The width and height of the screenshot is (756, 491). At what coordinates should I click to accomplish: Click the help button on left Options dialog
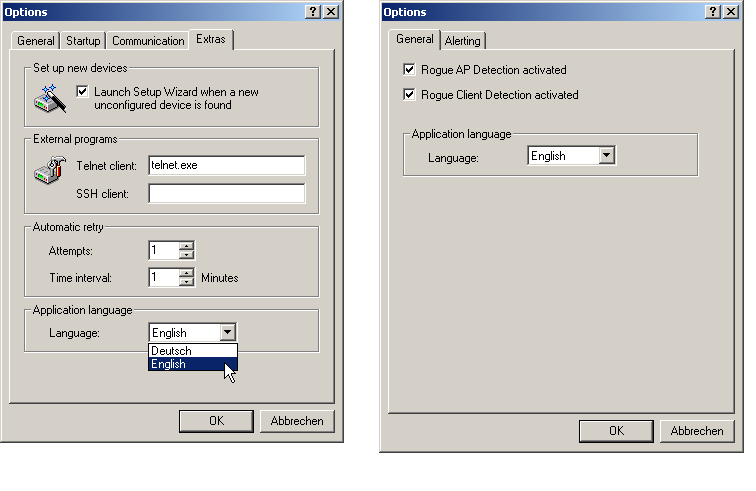[313, 11]
